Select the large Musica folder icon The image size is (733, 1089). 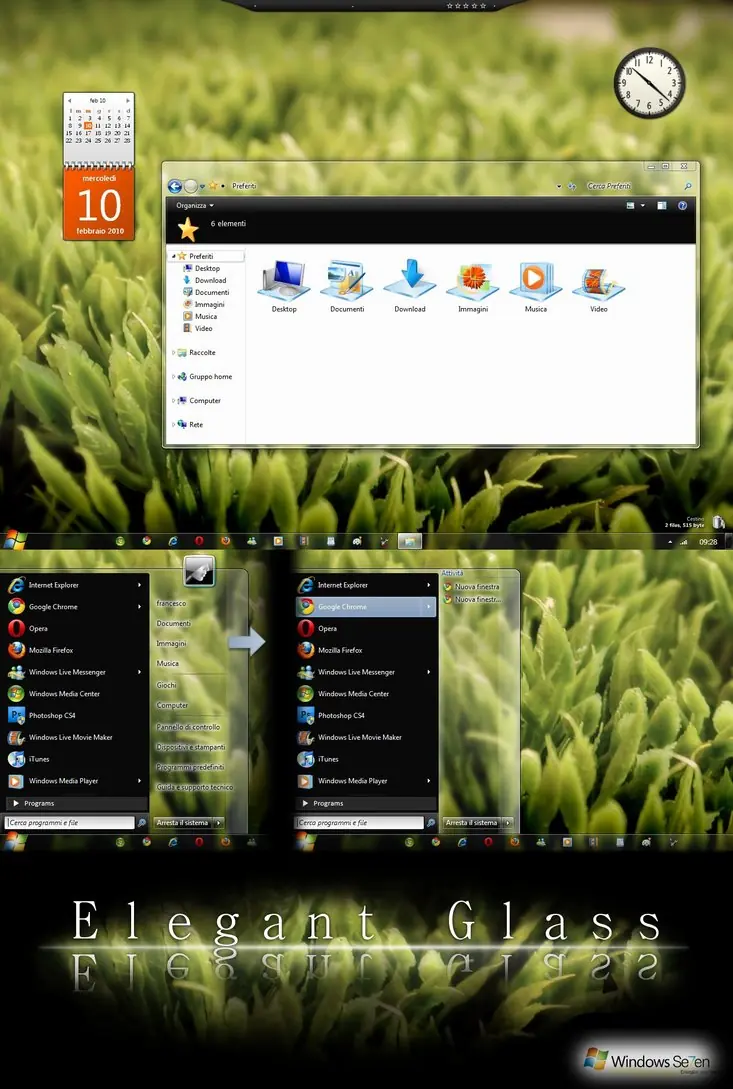pyautogui.click(x=535, y=286)
